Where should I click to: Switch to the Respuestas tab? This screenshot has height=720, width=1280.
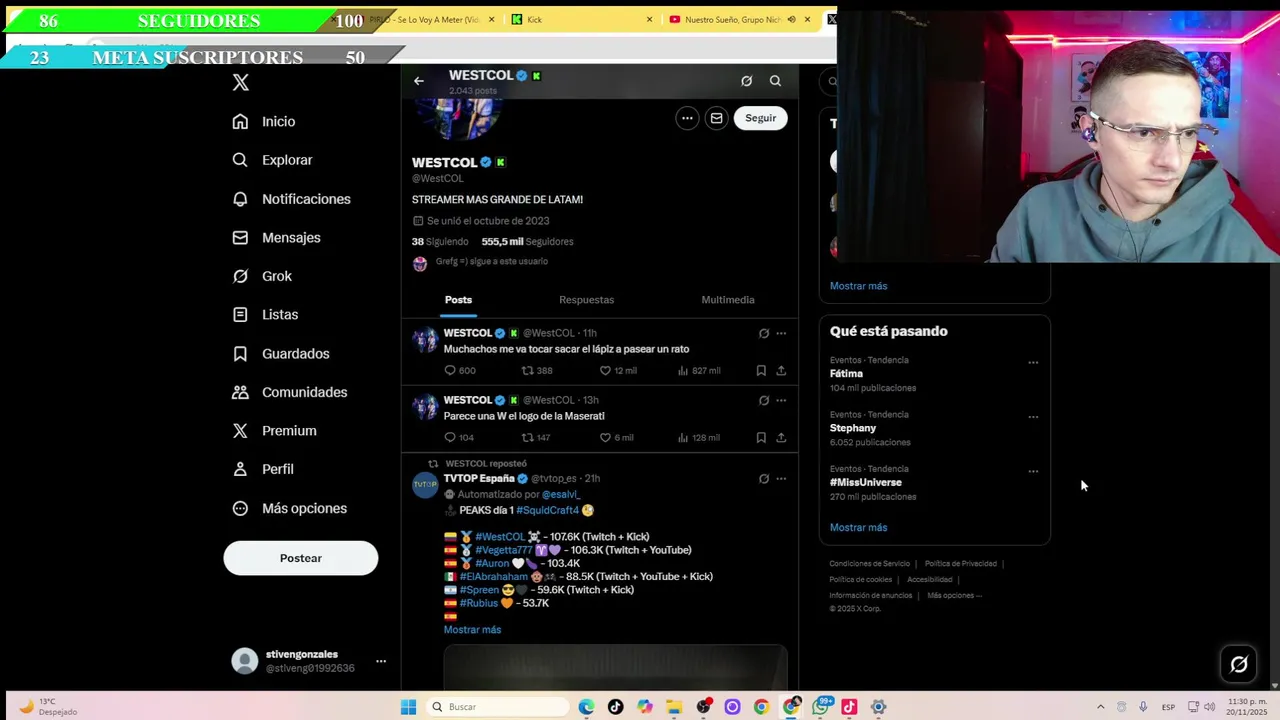coord(586,300)
